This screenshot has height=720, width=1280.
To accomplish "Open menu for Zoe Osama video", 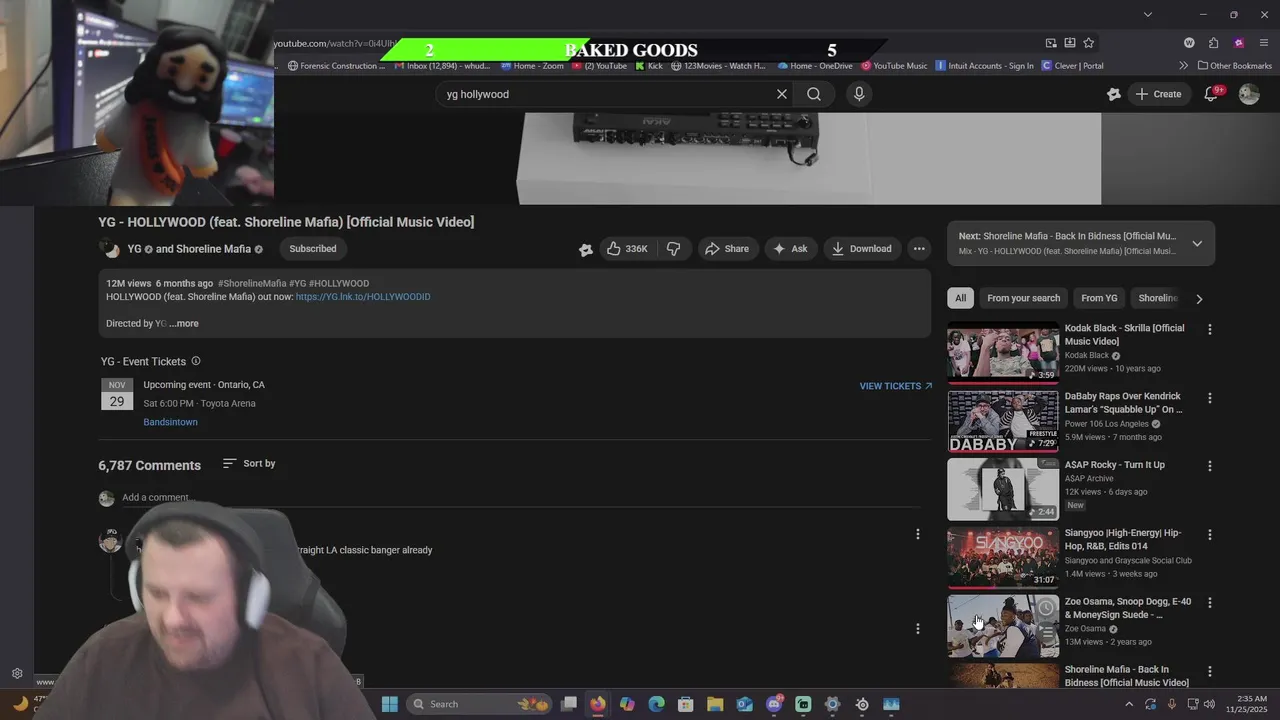I will click(x=1210, y=603).
